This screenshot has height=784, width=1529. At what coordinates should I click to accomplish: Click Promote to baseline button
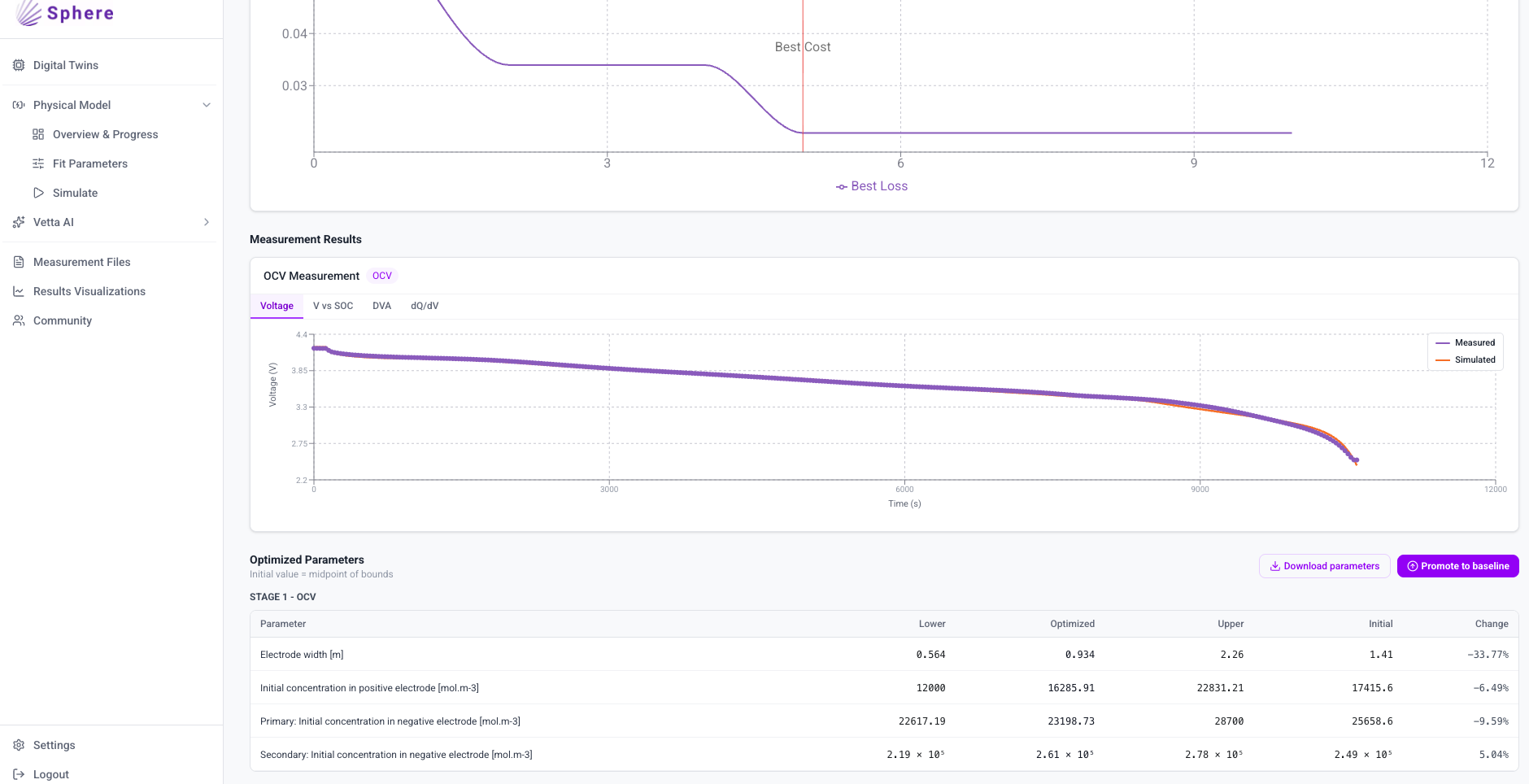point(1457,566)
